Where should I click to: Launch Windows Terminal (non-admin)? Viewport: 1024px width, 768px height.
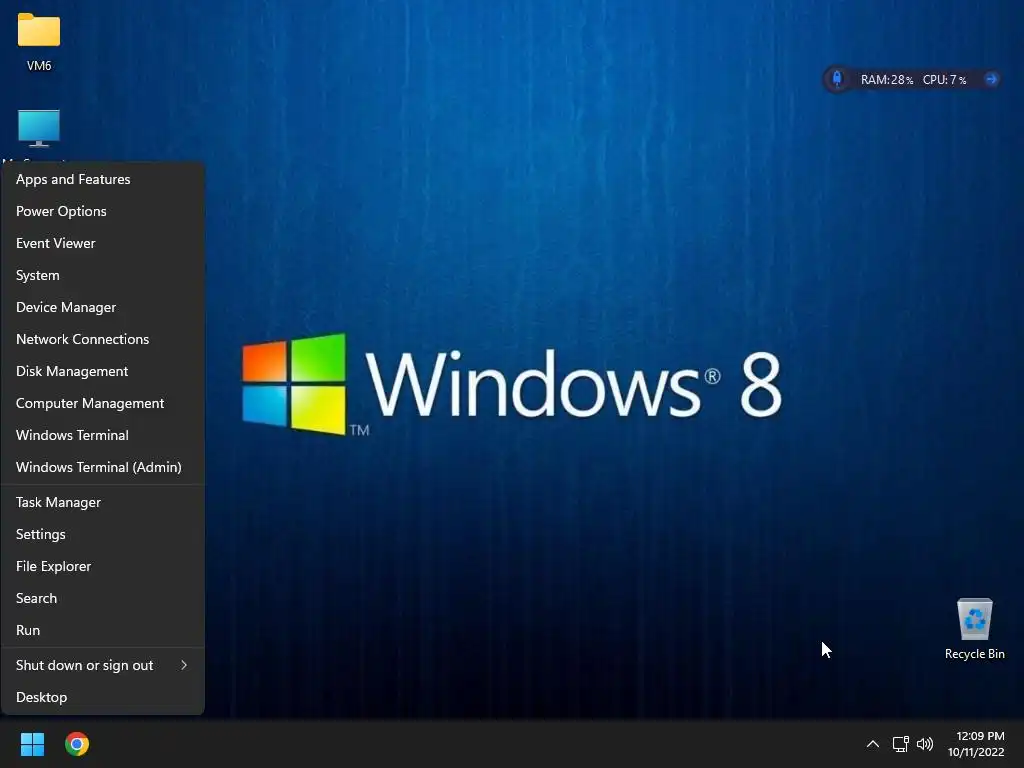(x=103, y=435)
